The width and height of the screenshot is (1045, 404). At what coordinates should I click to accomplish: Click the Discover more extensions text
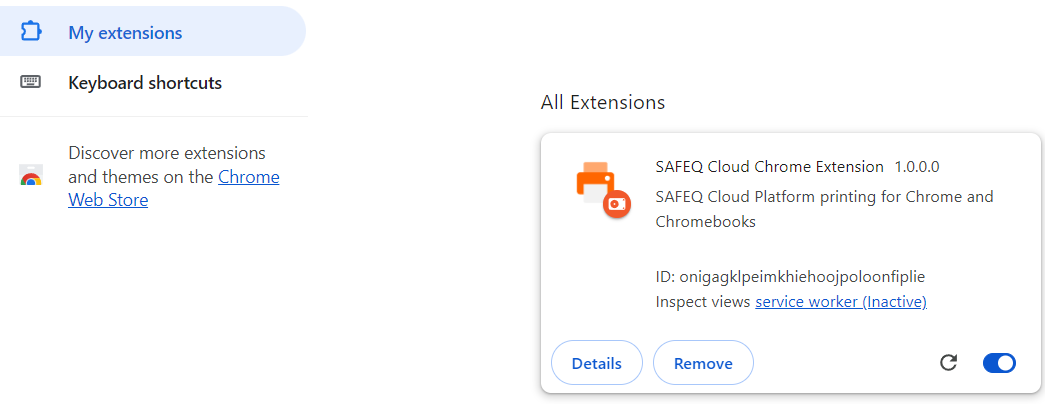166,153
